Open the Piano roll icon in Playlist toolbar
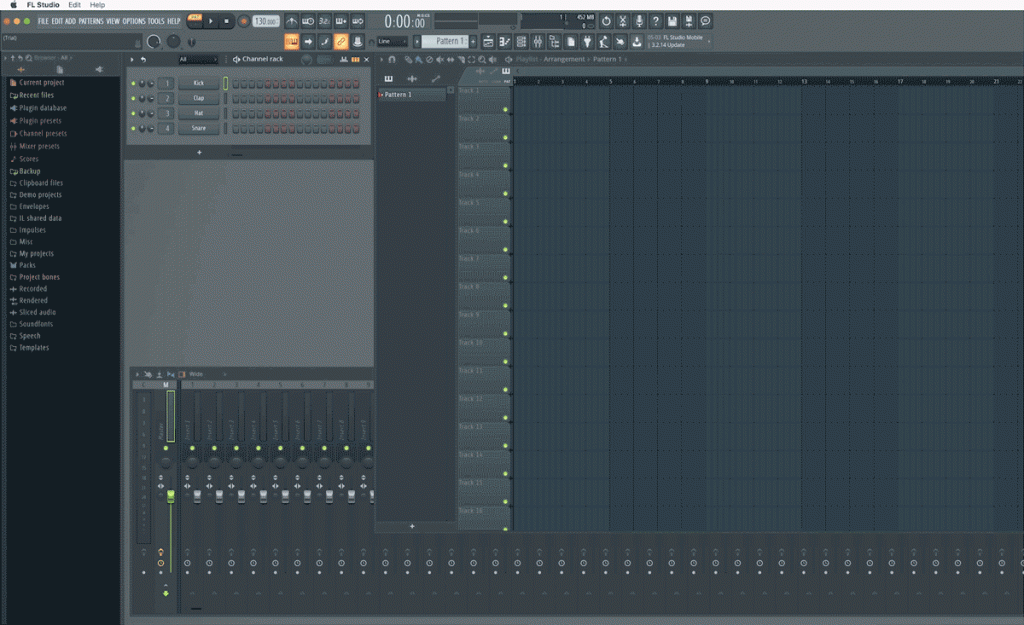 click(389, 79)
